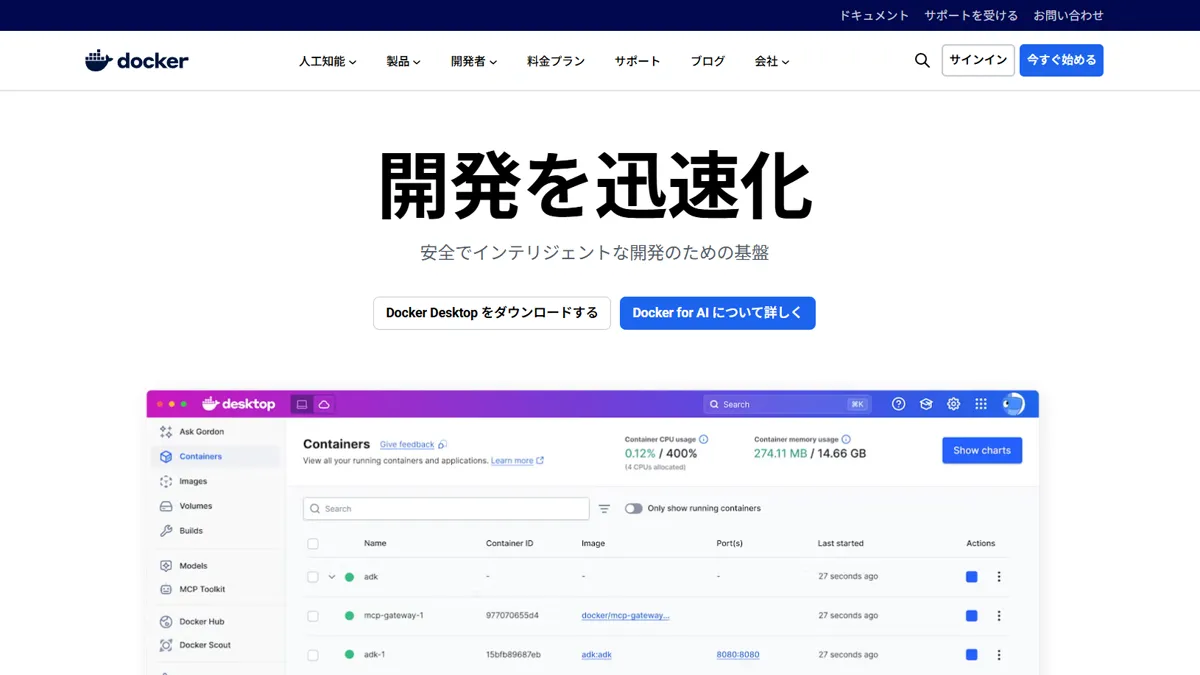1200x675 pixels.
Task: Check the select-all containers checkbox
Action: click(313, 543)
